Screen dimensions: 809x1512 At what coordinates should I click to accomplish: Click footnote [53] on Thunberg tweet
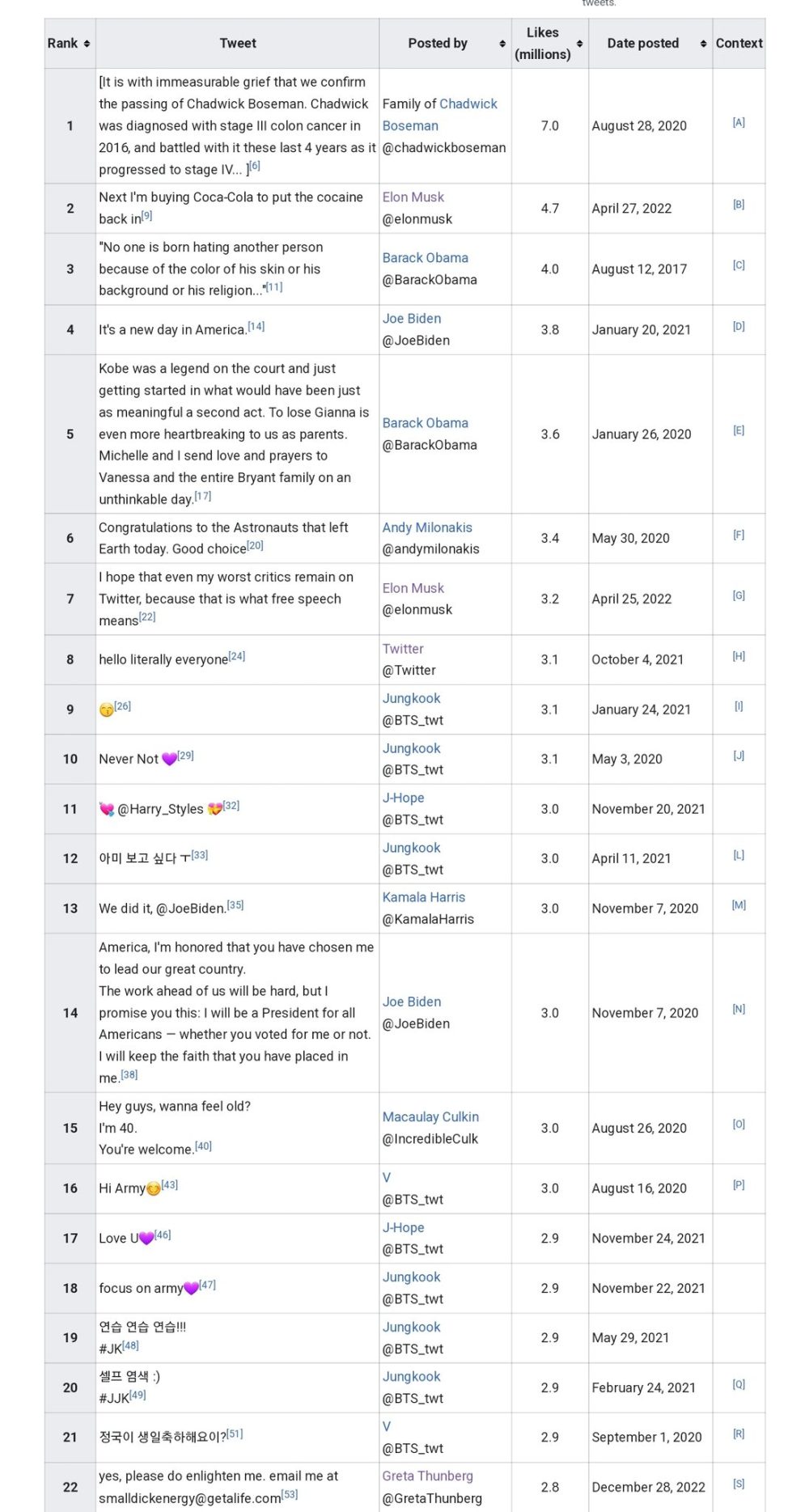pyautogui.click(x=290, y=1494)
